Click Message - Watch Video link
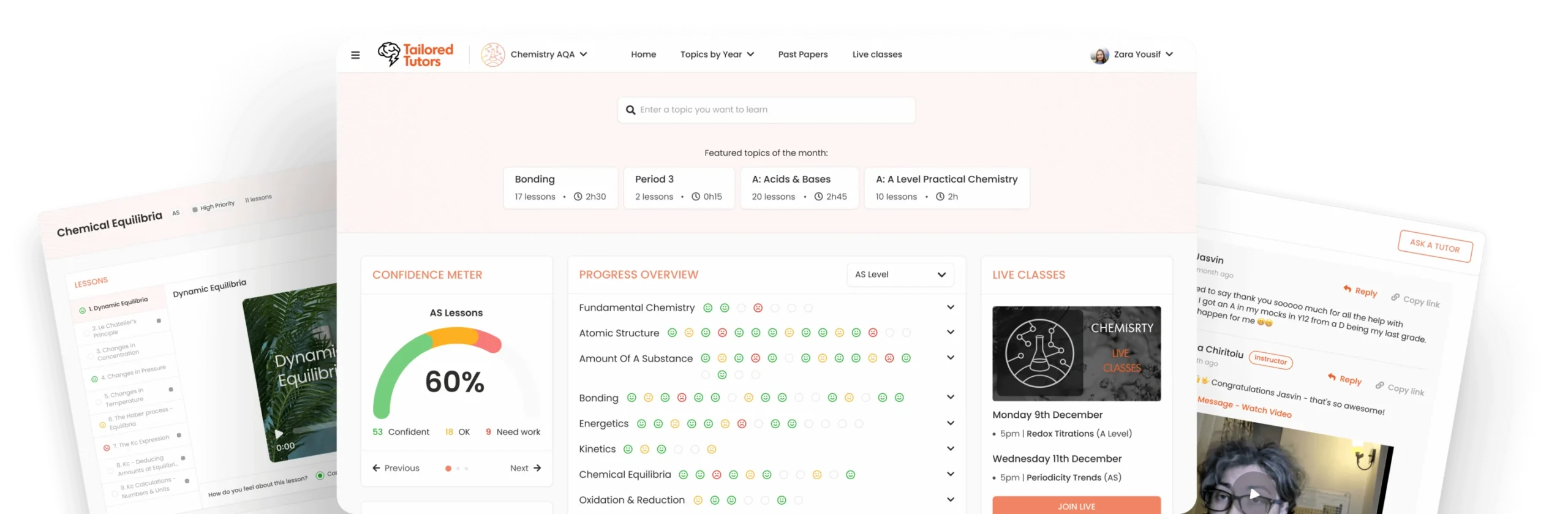The image size is (1568, 514). coord(1244,407)
